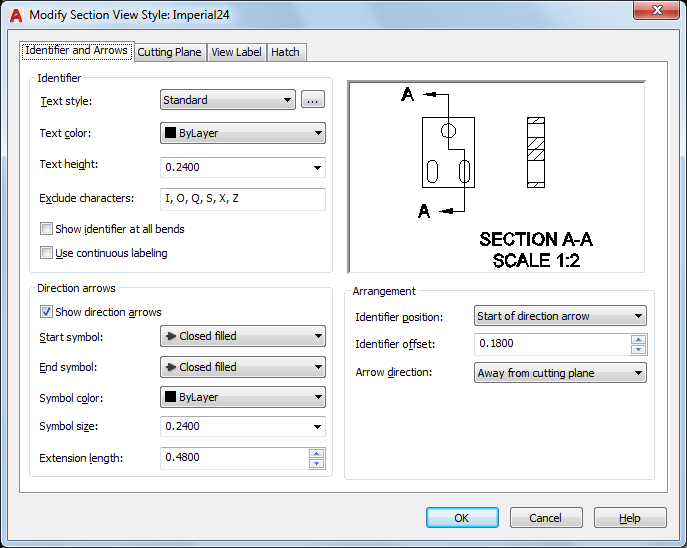The width and height of the screenshot is (687, 548).
Task: Click the section view preview image
Action: 496,177
